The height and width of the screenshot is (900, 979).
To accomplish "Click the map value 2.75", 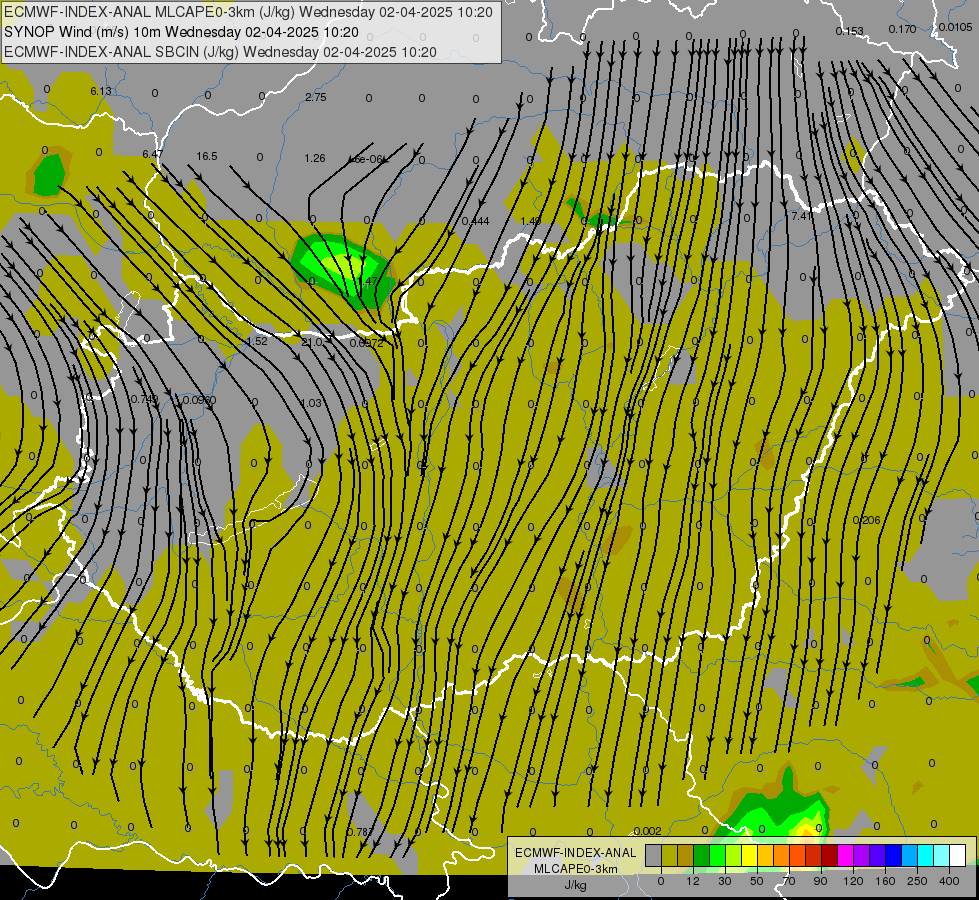I will pyautogui.click(x=316, y=97).
